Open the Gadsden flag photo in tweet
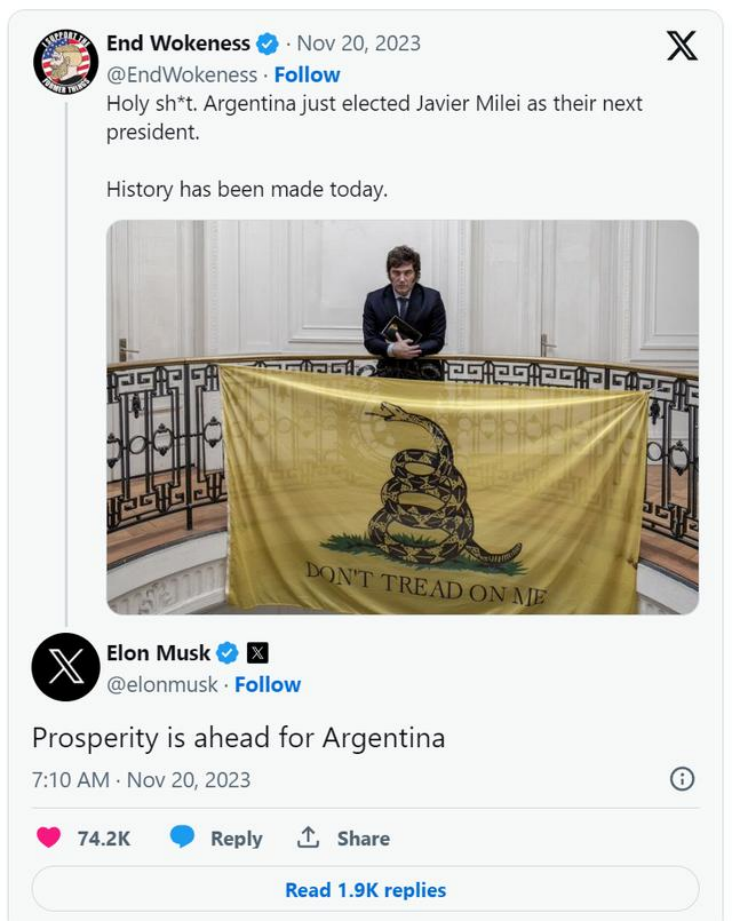The height and width of the screenshot is (921, 733). [x=403, y=417]
